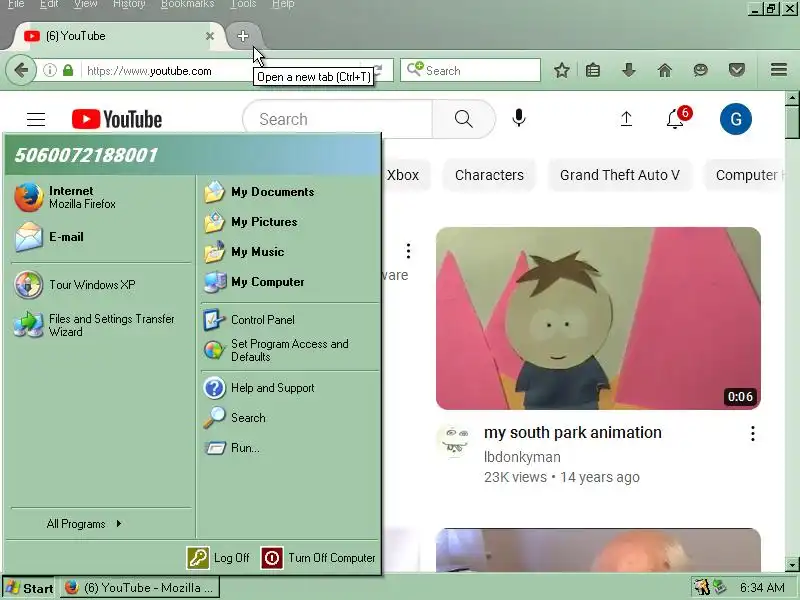Click the YouTube upload arrow icon

pos(626,119)
